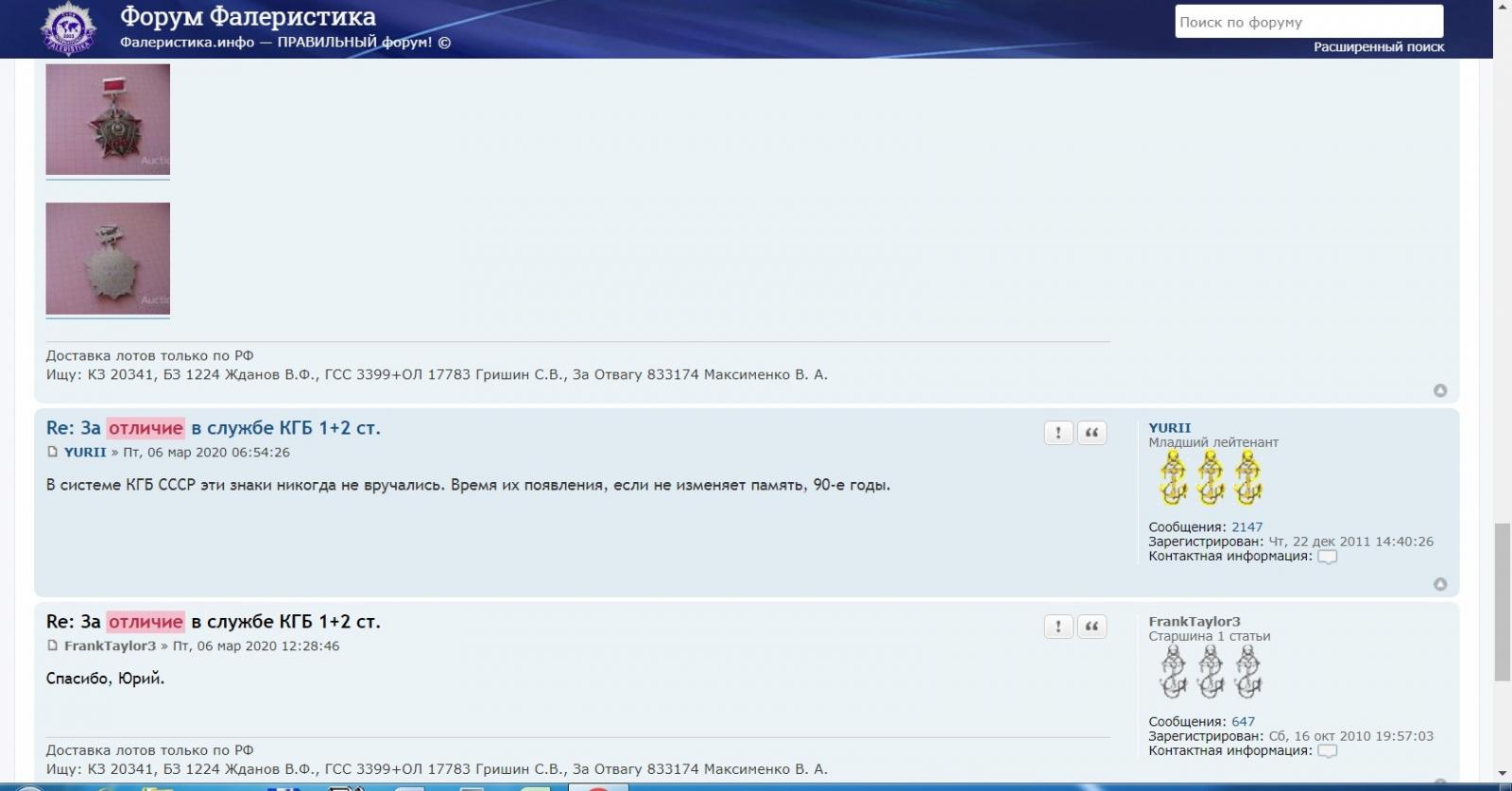The image size is (1512, 791).
Task: Click the vertical page scrollbar thumb
Action: click(1502, 600)
